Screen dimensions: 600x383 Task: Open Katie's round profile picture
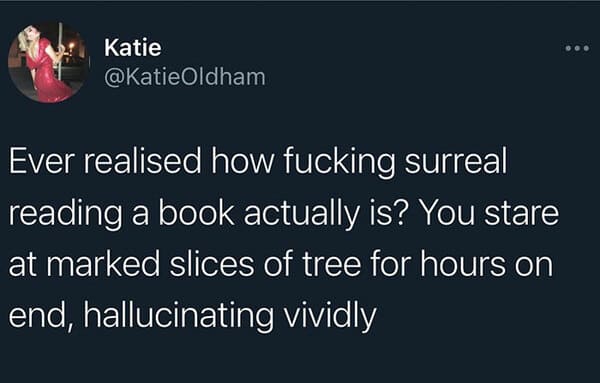click(49, 62)
